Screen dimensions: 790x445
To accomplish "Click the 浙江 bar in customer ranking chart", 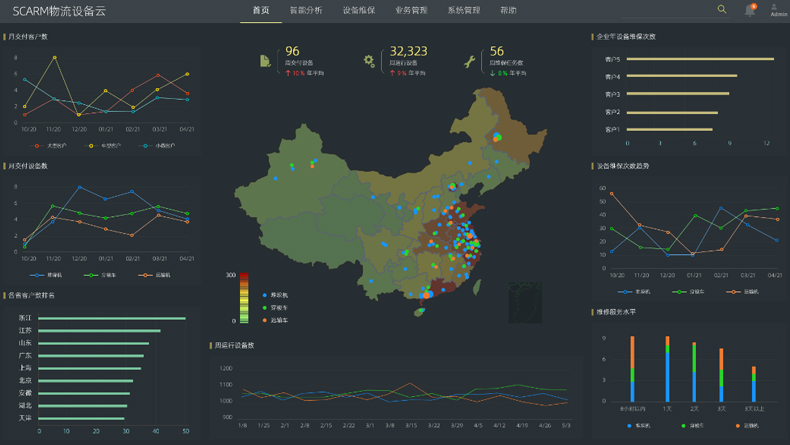I will [110, 318].
